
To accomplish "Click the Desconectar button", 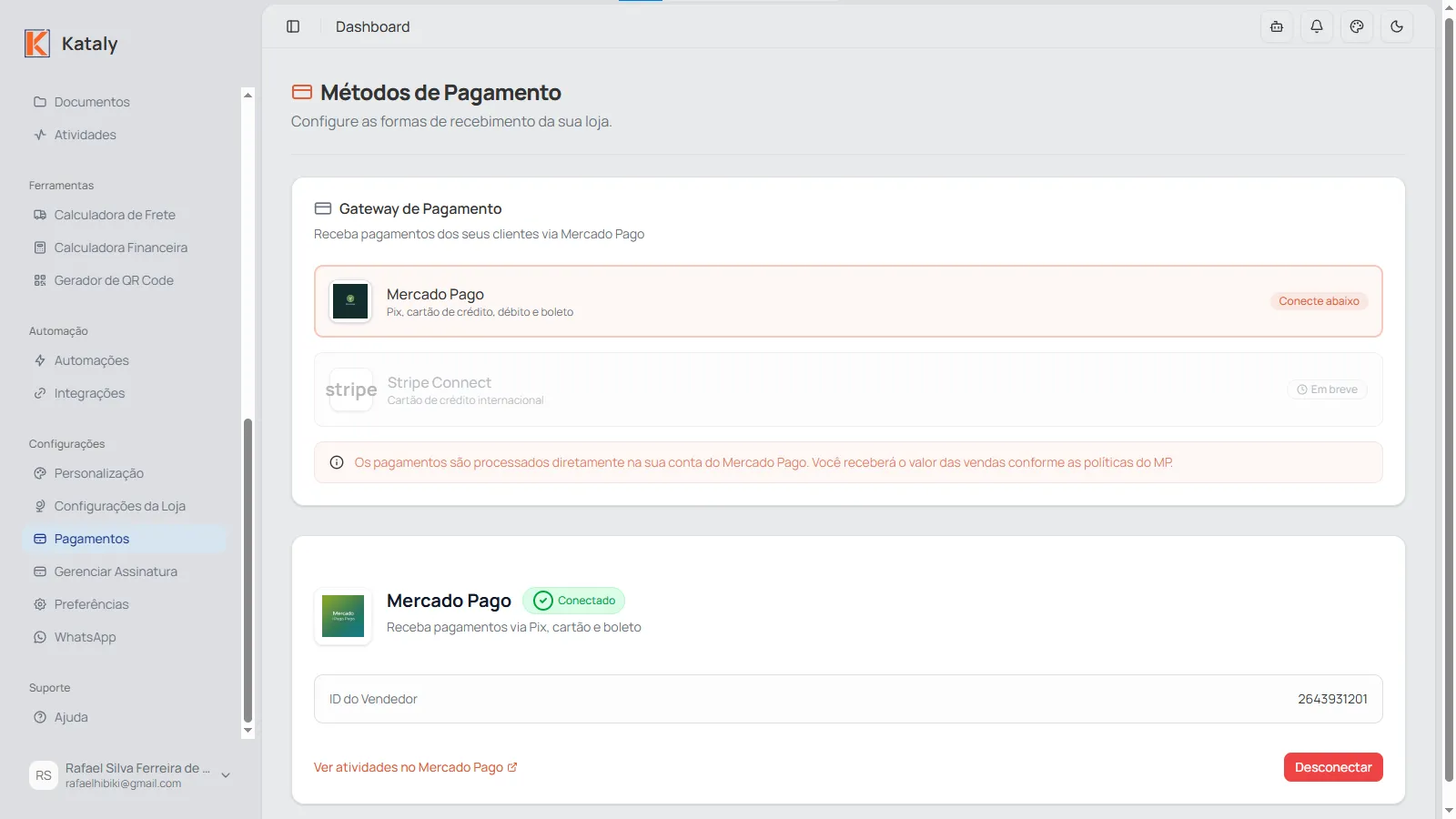I will pyautogui.click(x=1333, y=767).
